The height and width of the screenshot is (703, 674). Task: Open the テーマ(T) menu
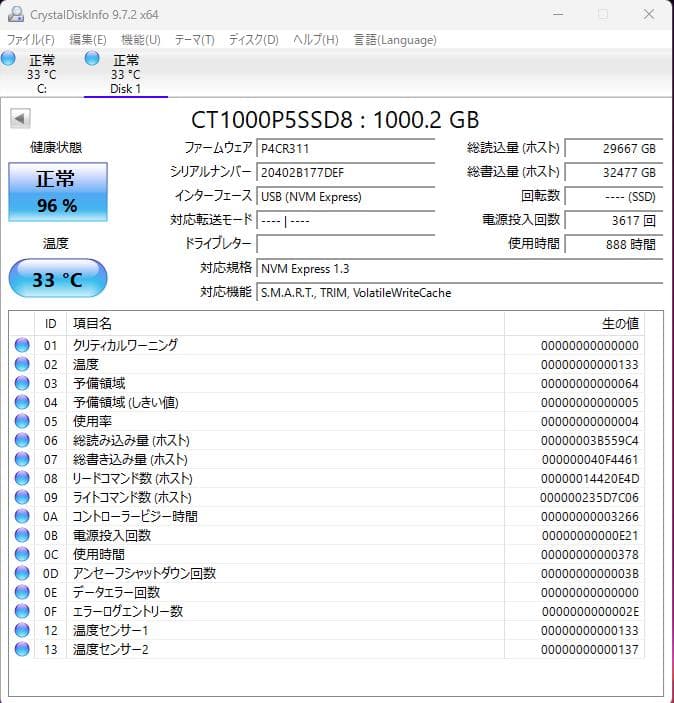click(x=195, y=40)
